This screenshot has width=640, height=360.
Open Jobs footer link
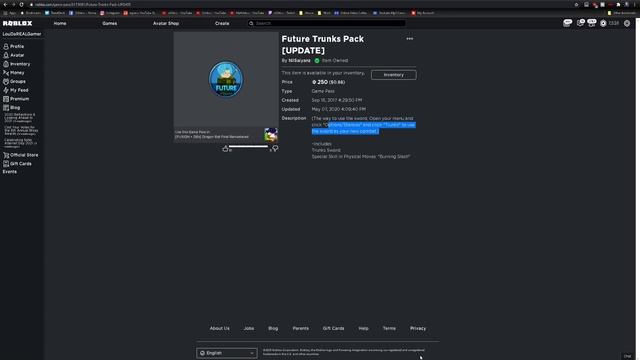(x=249, y=328)
